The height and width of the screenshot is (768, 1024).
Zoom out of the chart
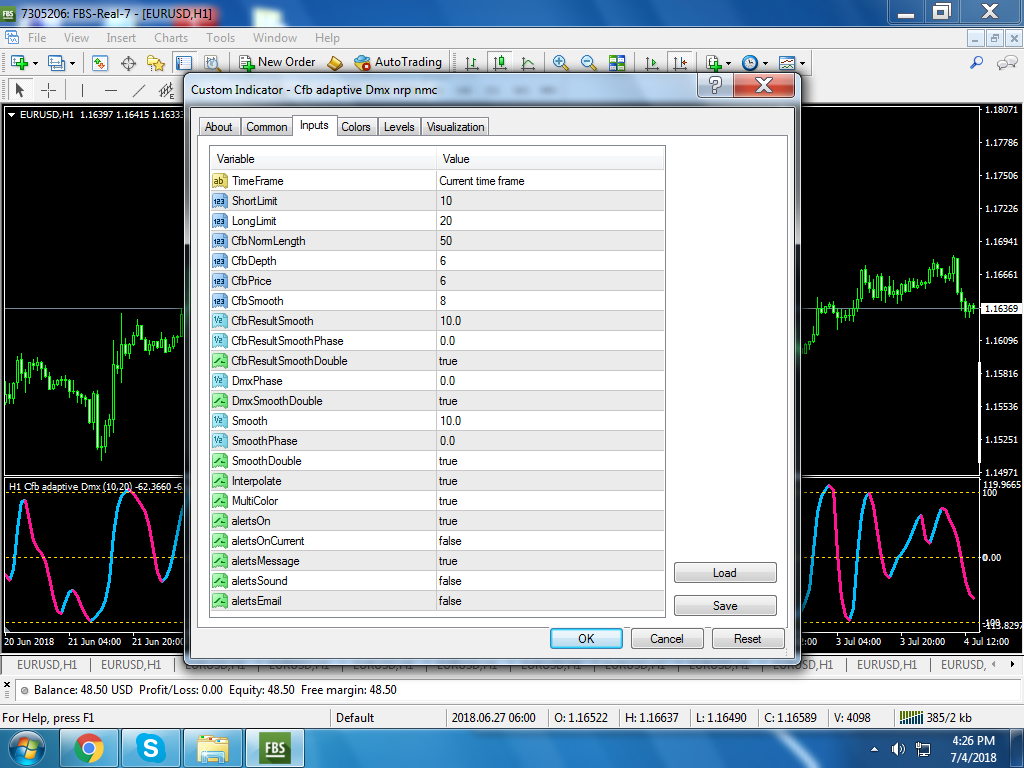[588, 63]
